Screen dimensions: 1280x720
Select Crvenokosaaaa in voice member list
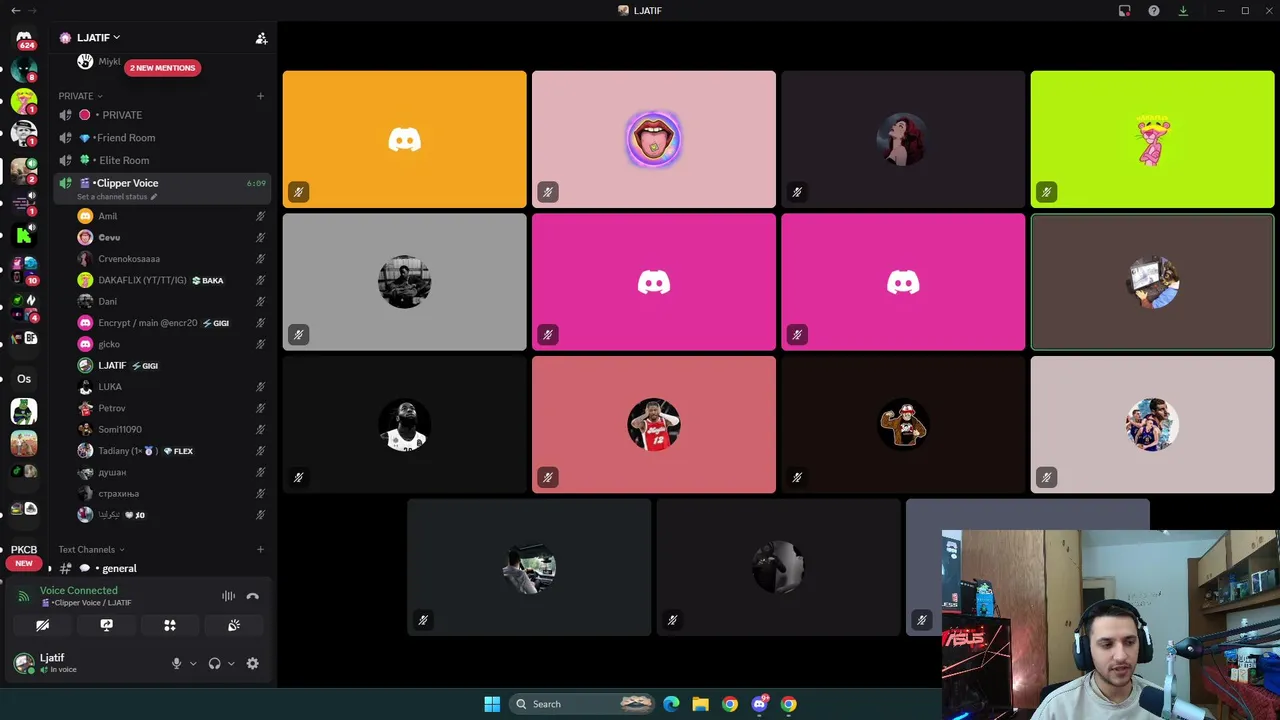171,259
